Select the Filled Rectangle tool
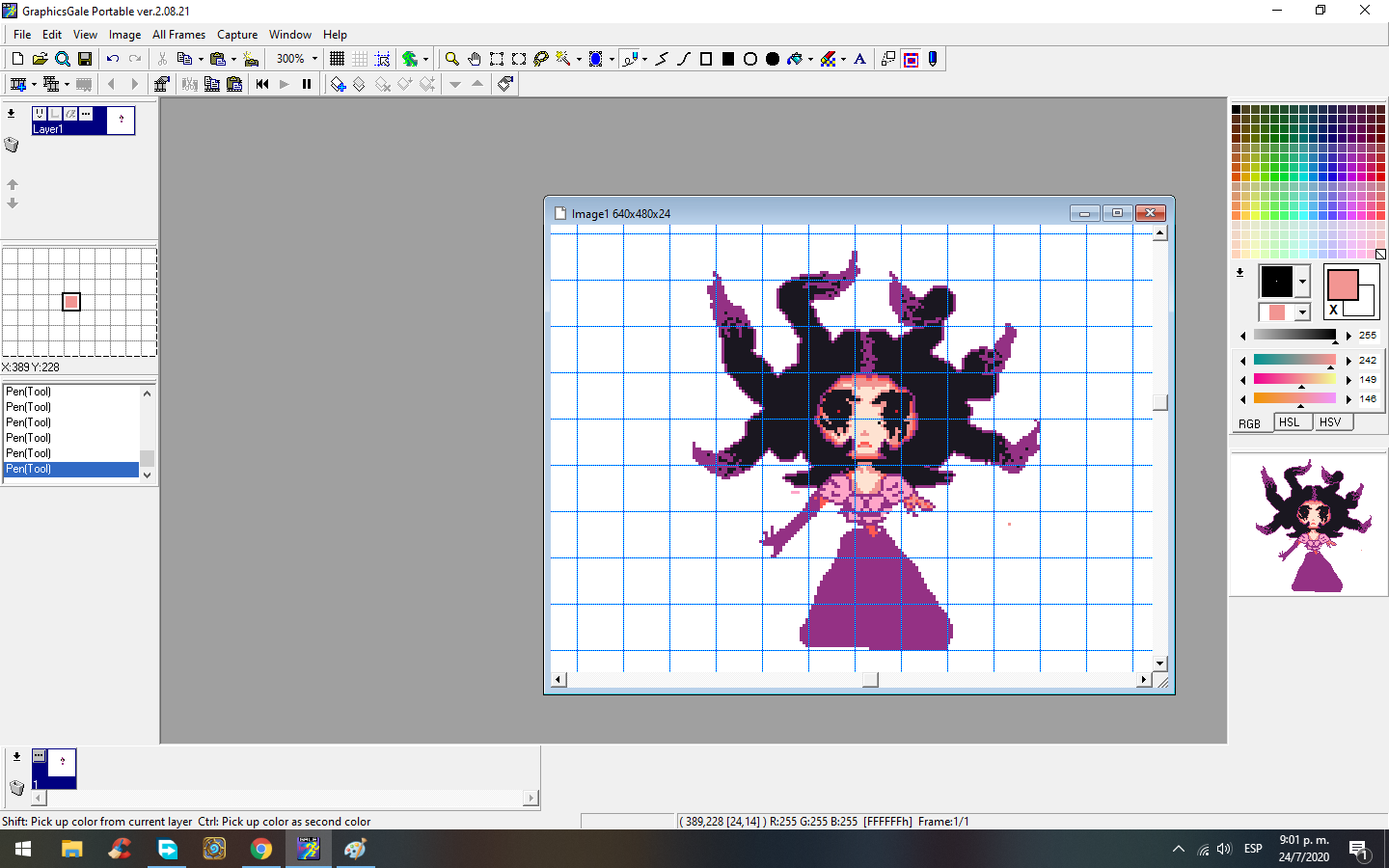Image resolution: width=1389 pixels, height=868 pixels. coord(728,59)
